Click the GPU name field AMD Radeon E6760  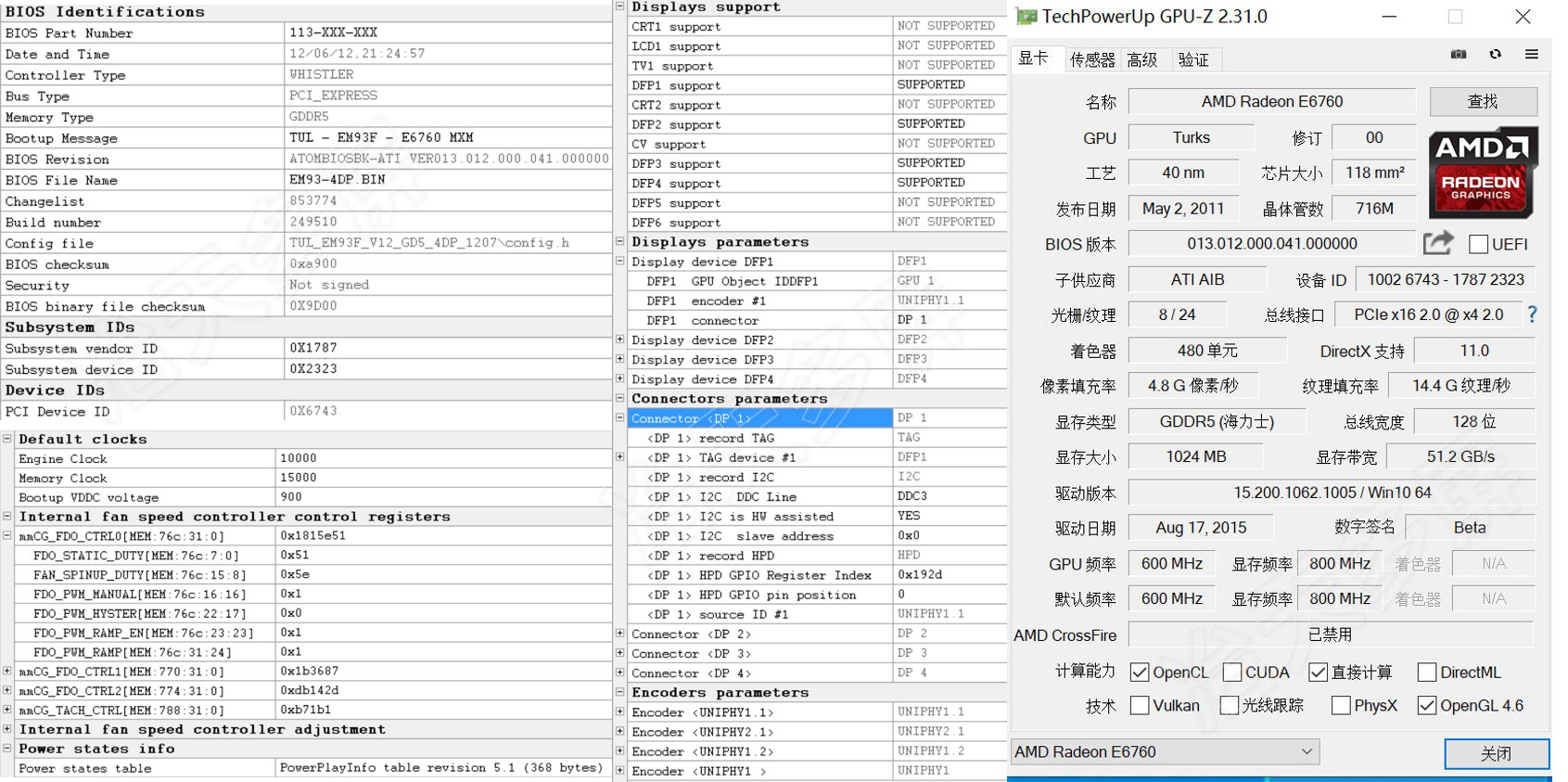[x=1271, y=101]
